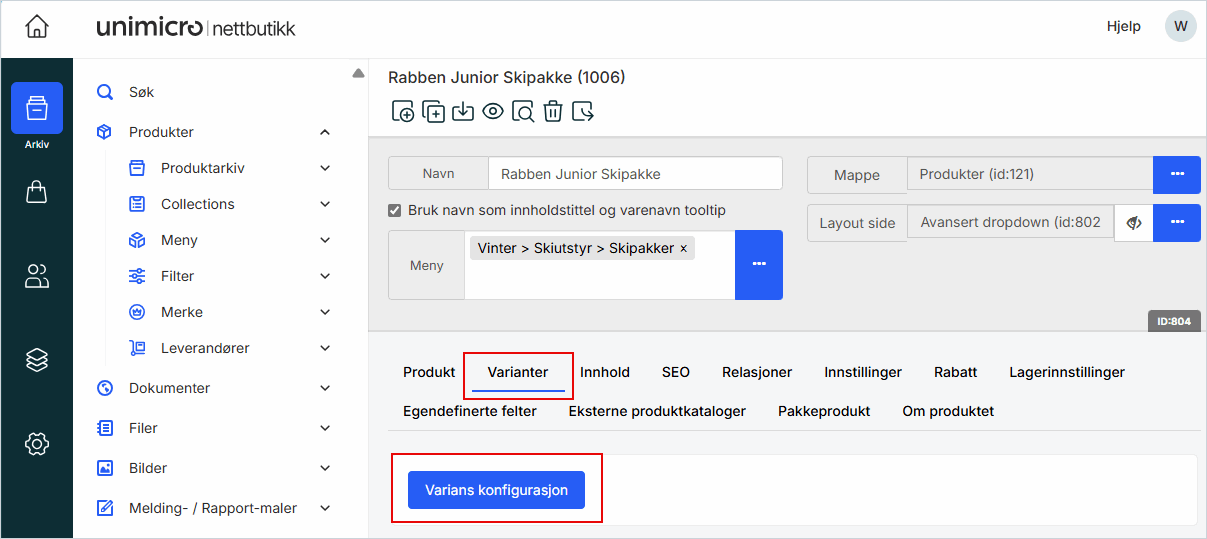Screen dimensions: 1207x539
Task: Click the trash icon to delete product
Action: coord(553,111)
